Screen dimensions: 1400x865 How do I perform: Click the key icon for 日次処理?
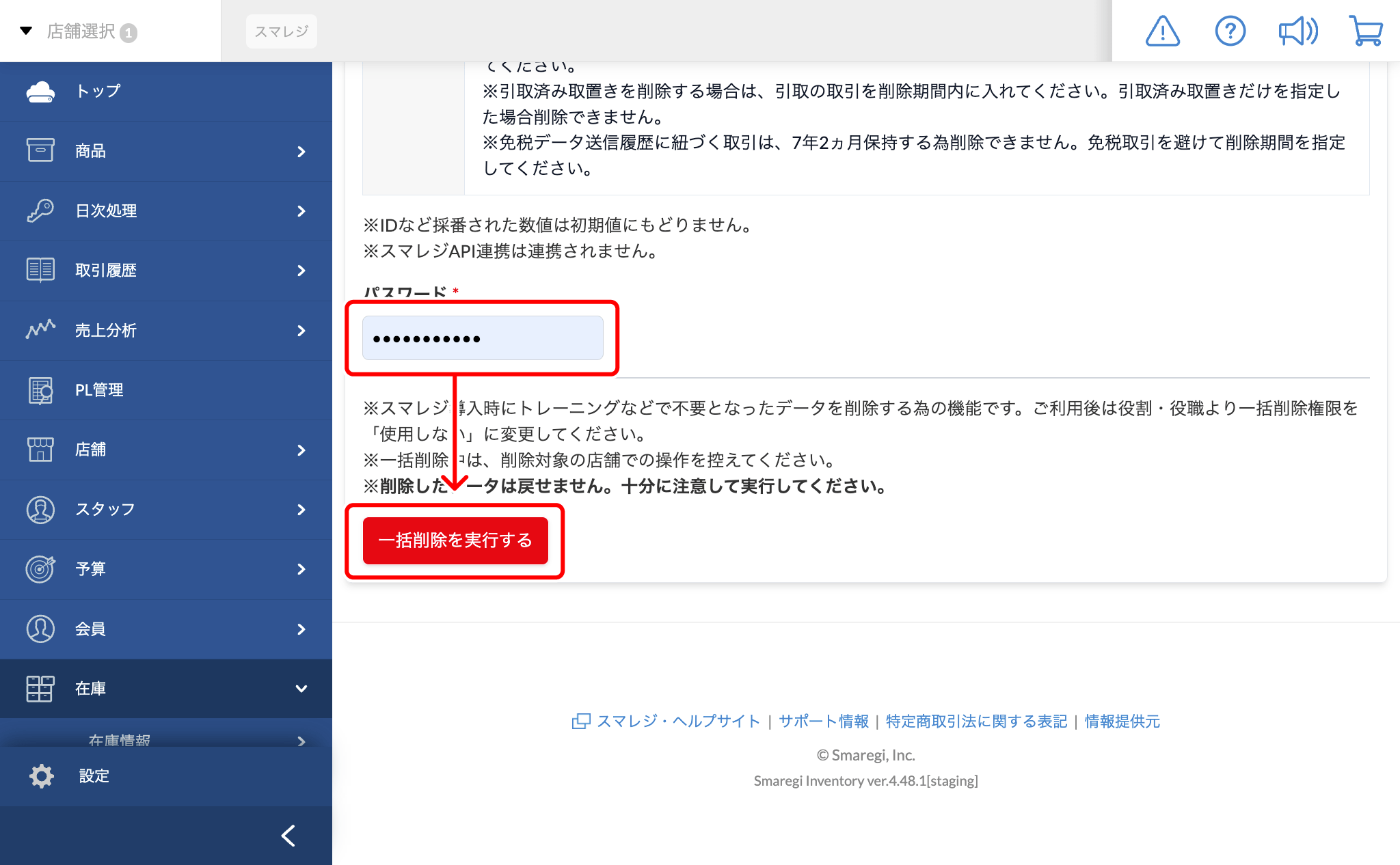point(40,210)
